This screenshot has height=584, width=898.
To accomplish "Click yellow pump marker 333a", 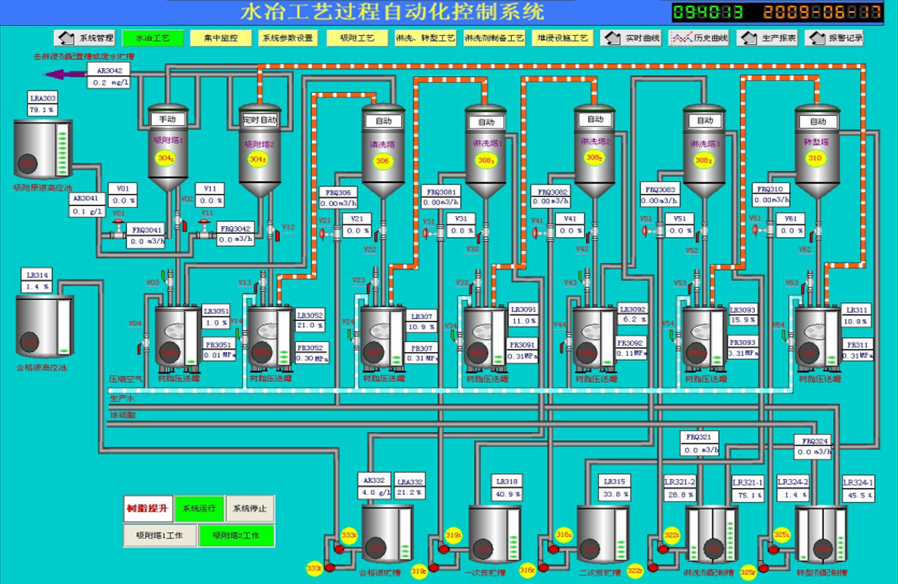I will point(350,535).
